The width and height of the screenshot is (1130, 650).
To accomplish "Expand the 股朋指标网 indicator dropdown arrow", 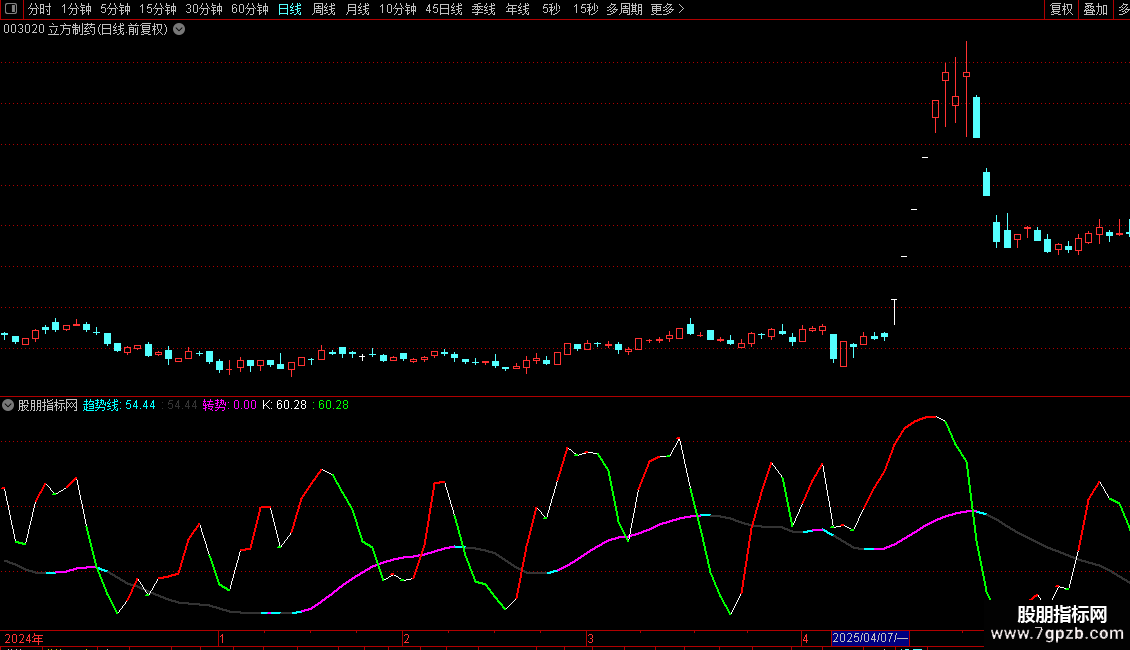I will click(x=9, y=405).
